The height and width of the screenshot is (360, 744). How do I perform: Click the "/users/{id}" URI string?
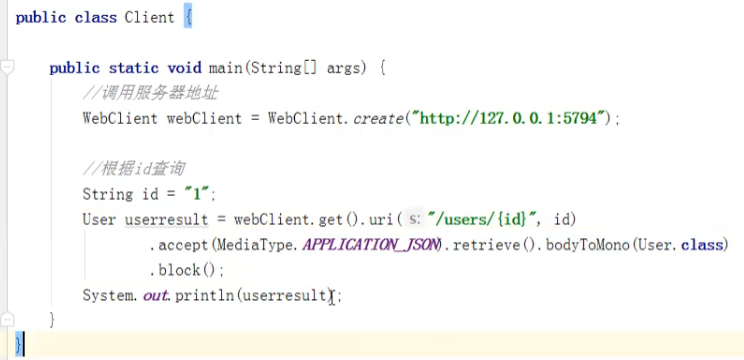click(x=482, y=220)
